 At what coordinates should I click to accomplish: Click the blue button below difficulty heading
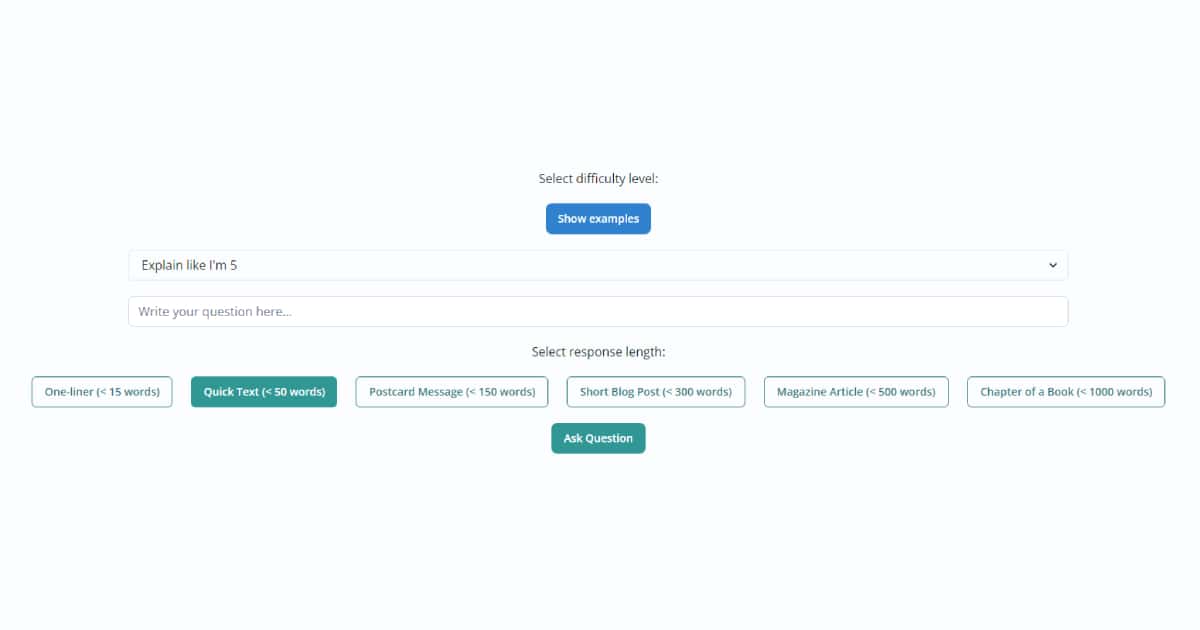598,219
